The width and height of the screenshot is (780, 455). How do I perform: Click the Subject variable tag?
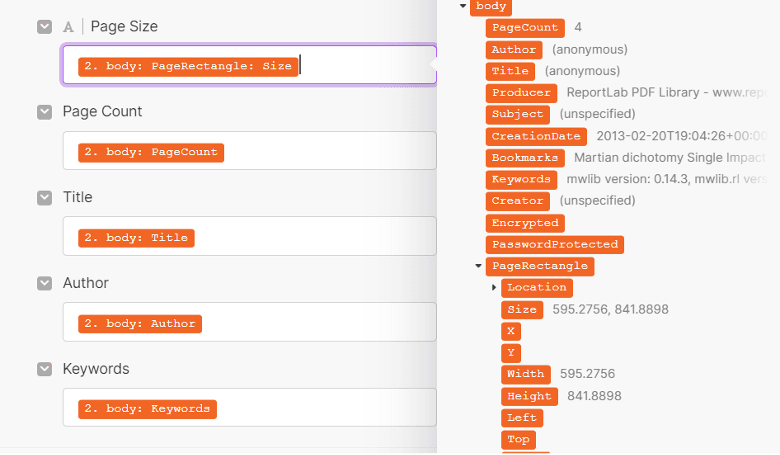[x=518, y=114]
